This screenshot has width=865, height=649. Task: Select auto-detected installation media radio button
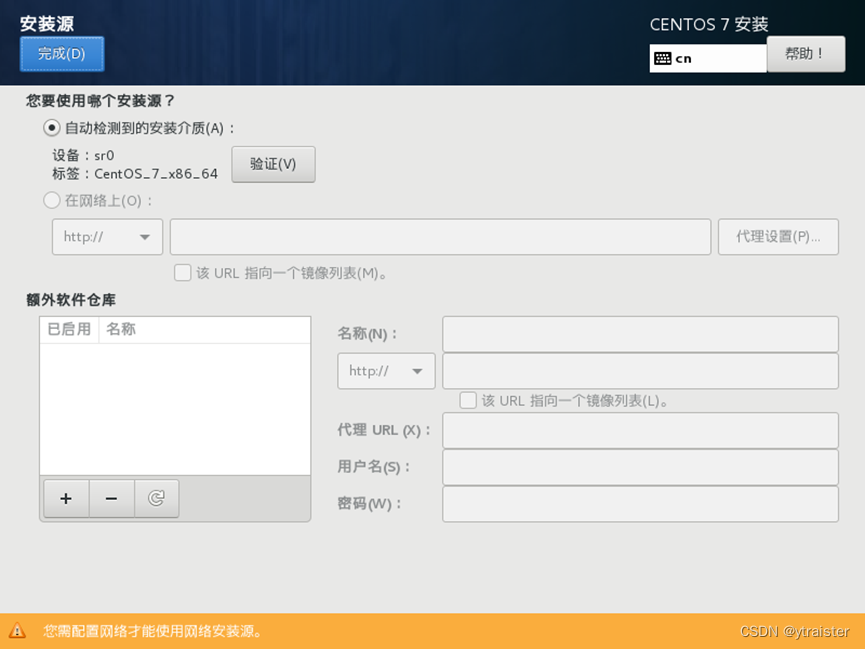(x=52, y=128)
